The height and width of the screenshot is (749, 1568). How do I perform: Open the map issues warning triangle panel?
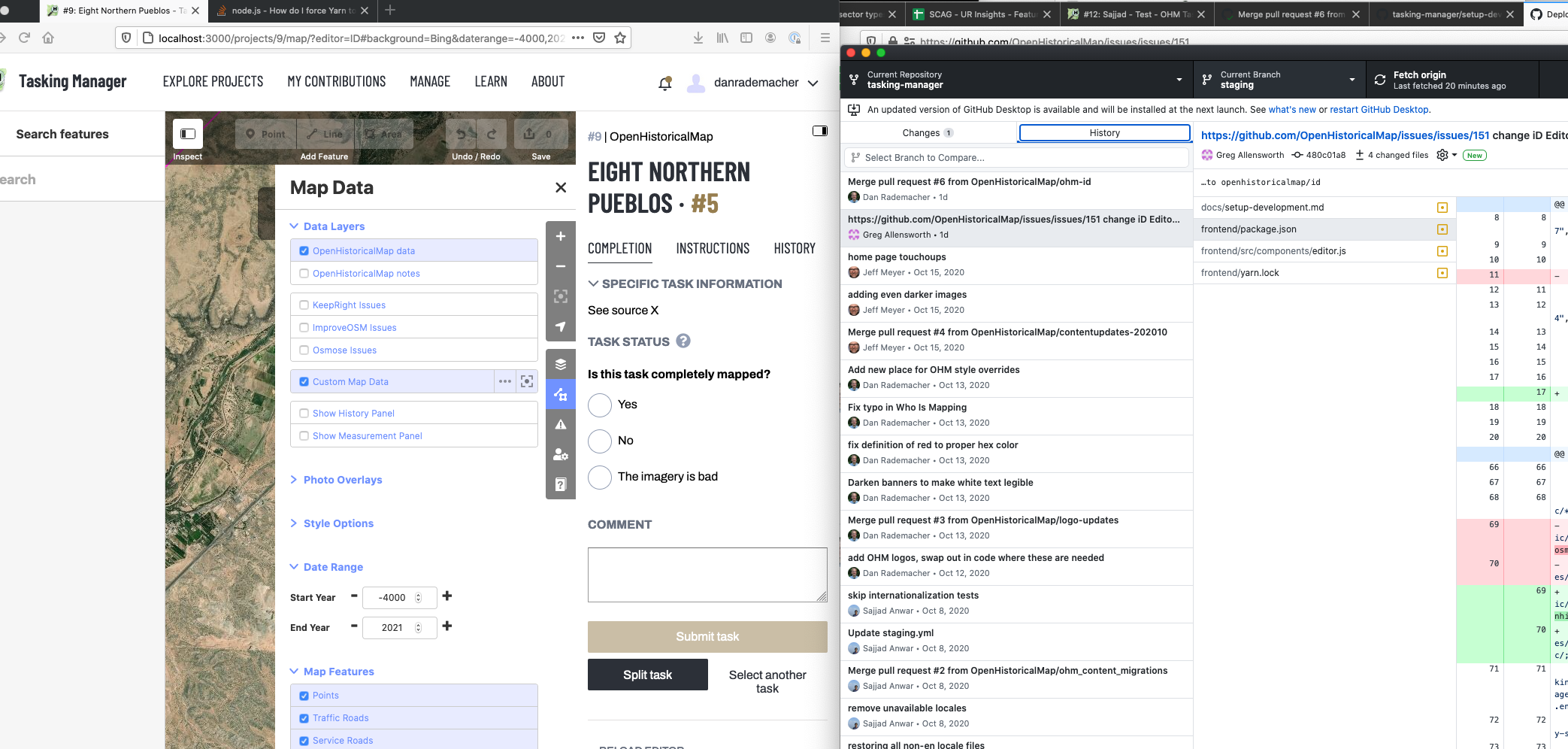tap(560, 424)
